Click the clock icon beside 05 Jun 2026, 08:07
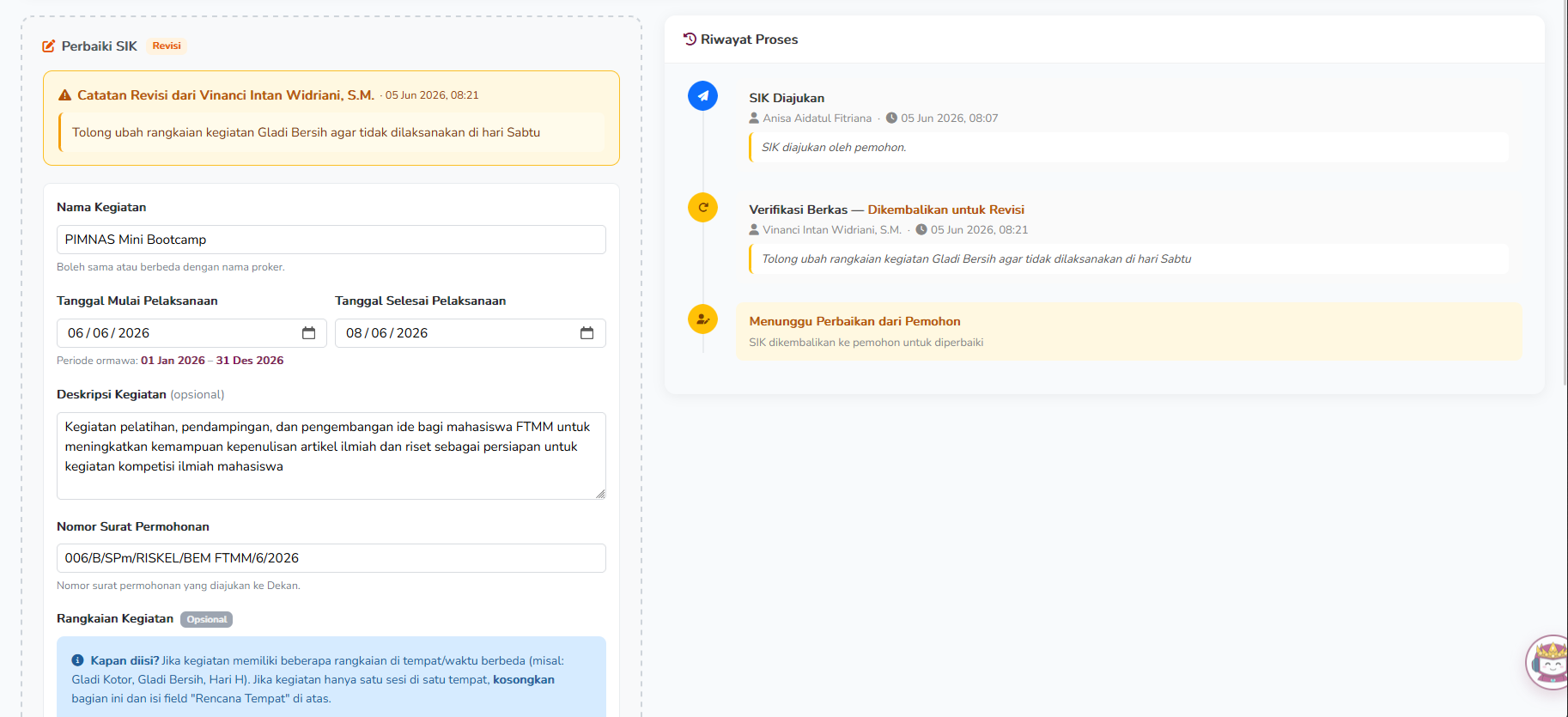The height and width of the screenshot is (717, 1568). [891, 118]
